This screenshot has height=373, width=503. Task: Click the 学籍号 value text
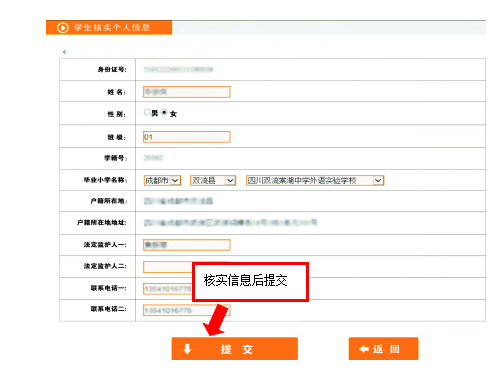153,158
